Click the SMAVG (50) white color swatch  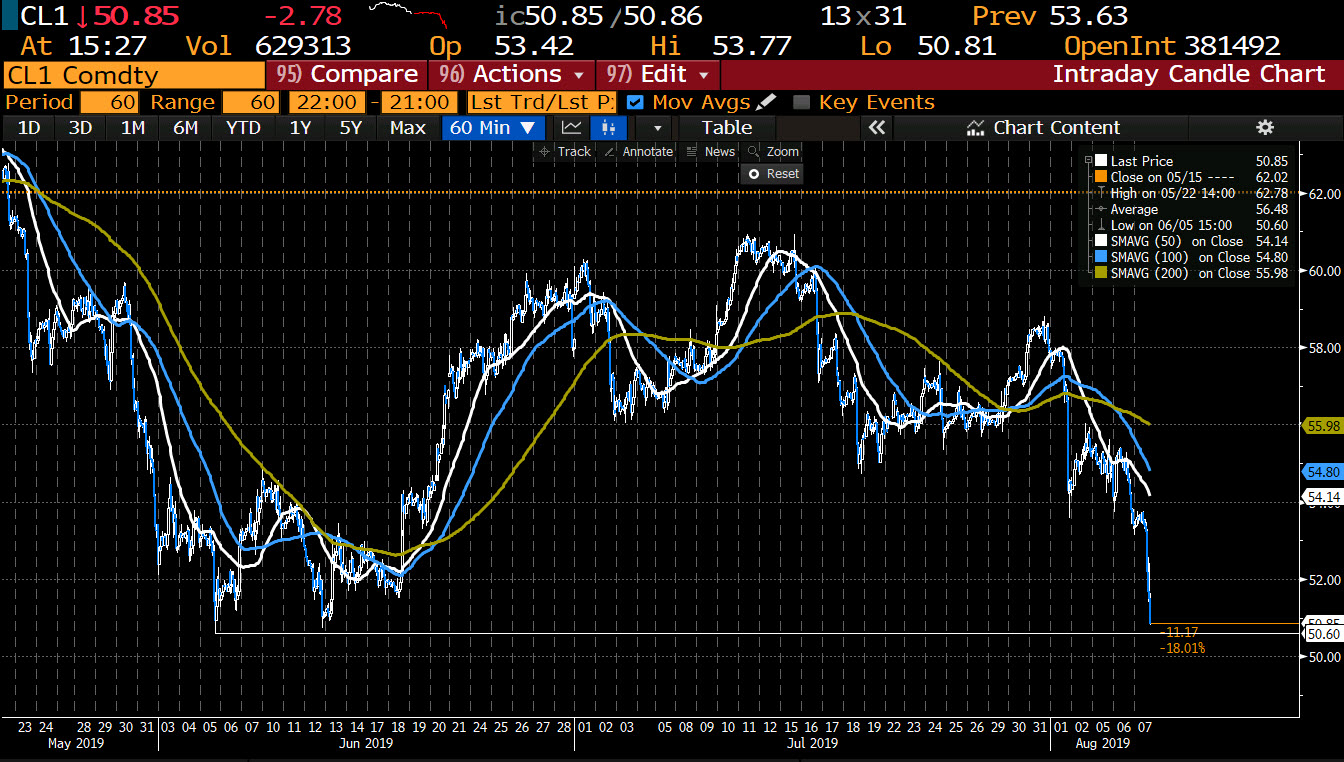(1101, 241)
